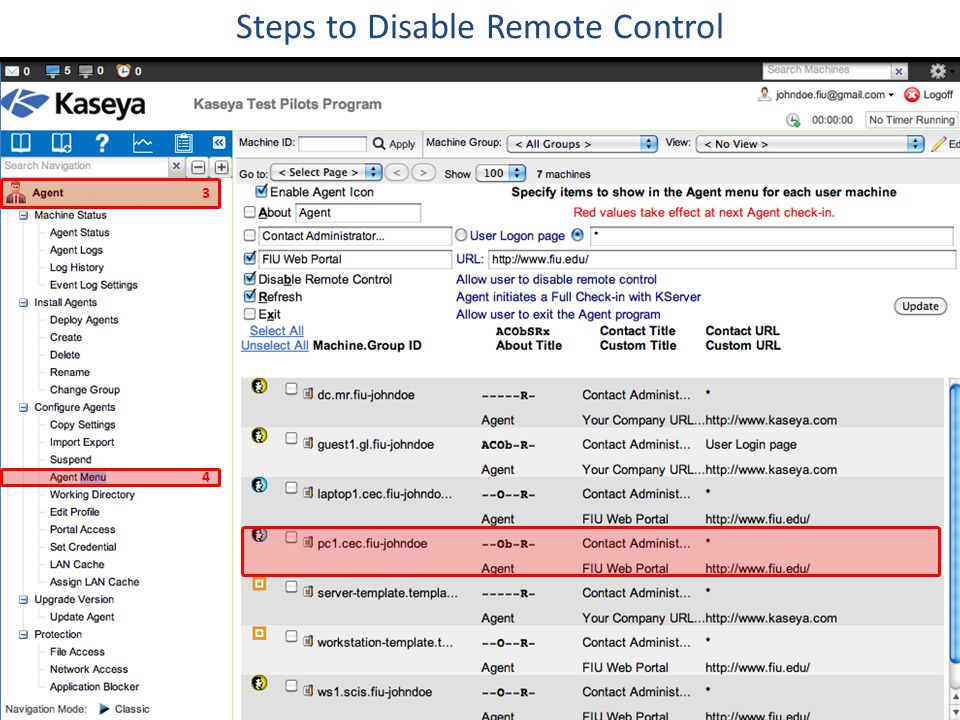Select checkbox for pc1.cec.fiu-johndoe row
This screenshot has height=720, width=960.
(291, 537)
